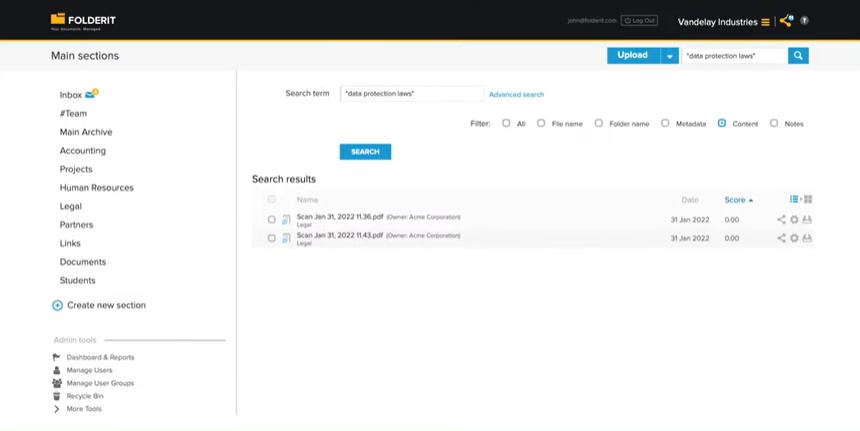Share the Scan Jan 31, 2022 11.36.pdf file
This screenshot has height=431, width=860.
(781, 220)
